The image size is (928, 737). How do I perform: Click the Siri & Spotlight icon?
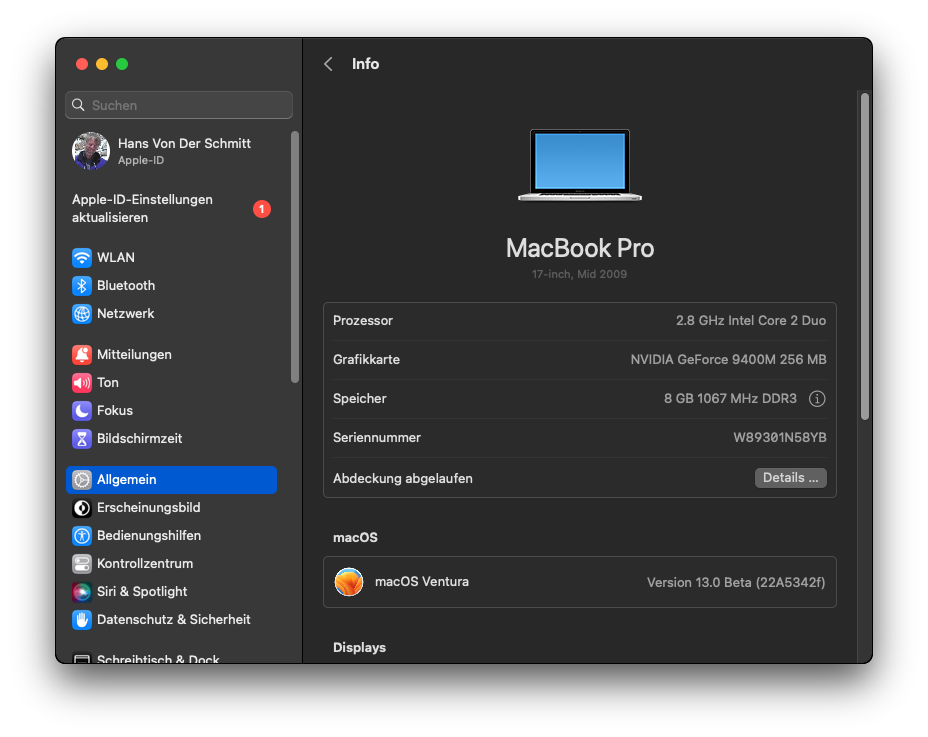coord(82,591)
